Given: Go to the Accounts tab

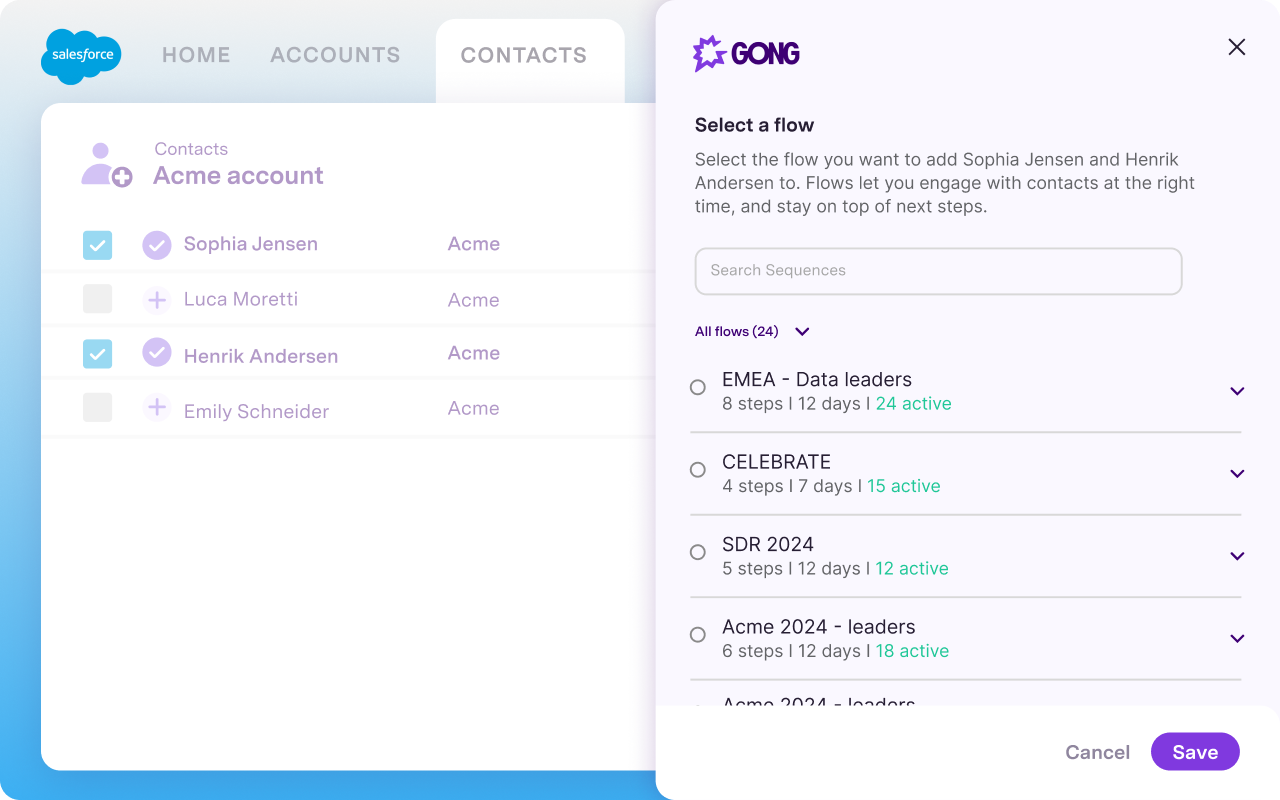Looking at the screenshot, I should click(x=335, y=55).
